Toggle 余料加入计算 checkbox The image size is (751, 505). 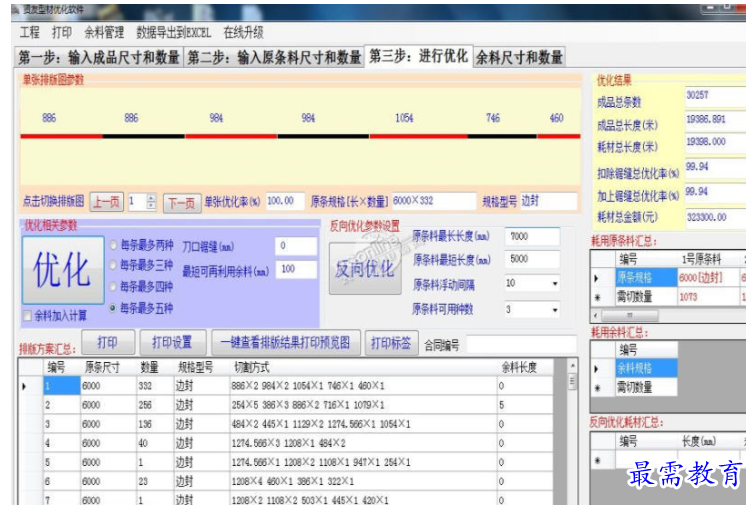pos(27,316)
